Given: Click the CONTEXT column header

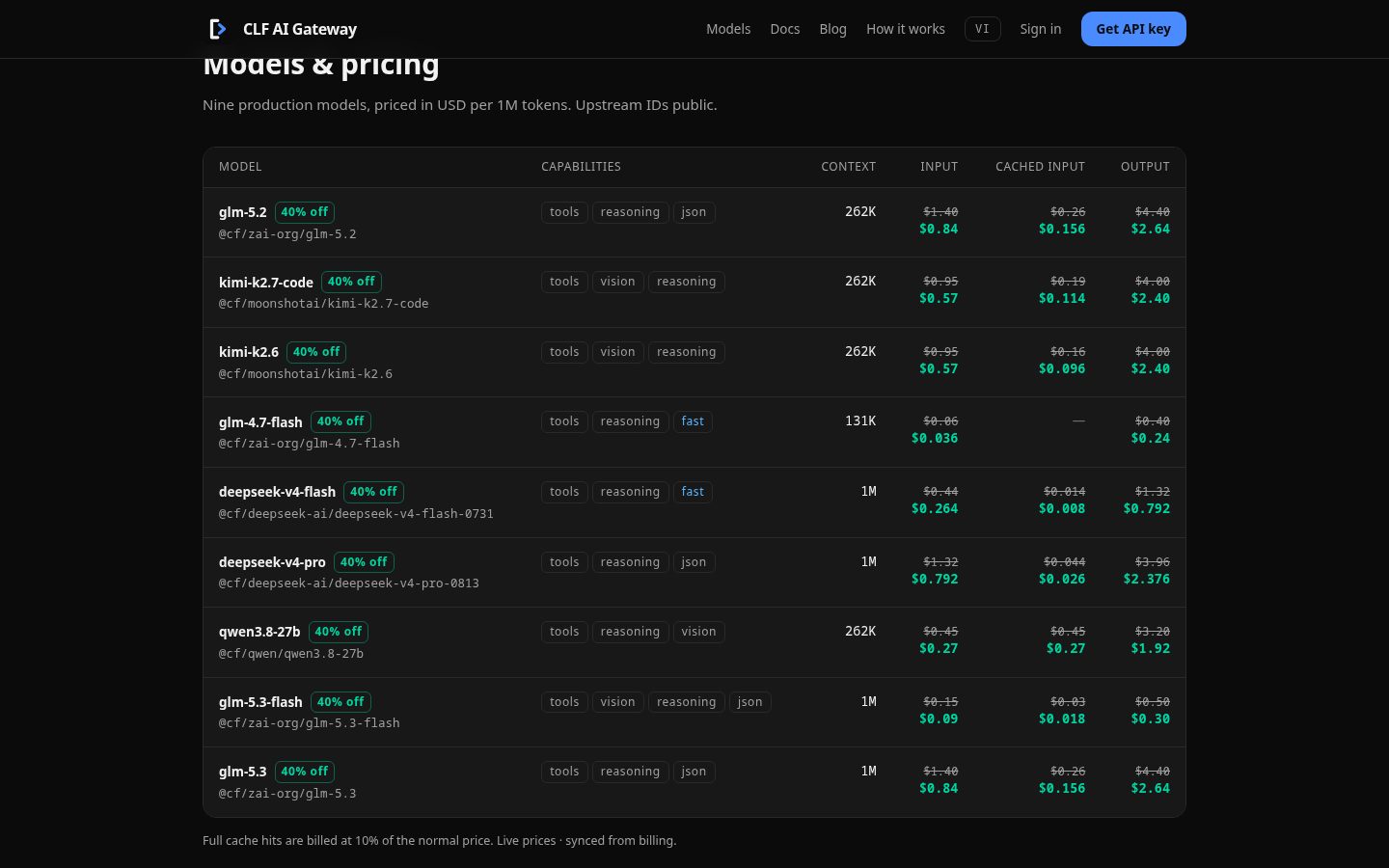Looking at the screenshot, I should [849, 167].
